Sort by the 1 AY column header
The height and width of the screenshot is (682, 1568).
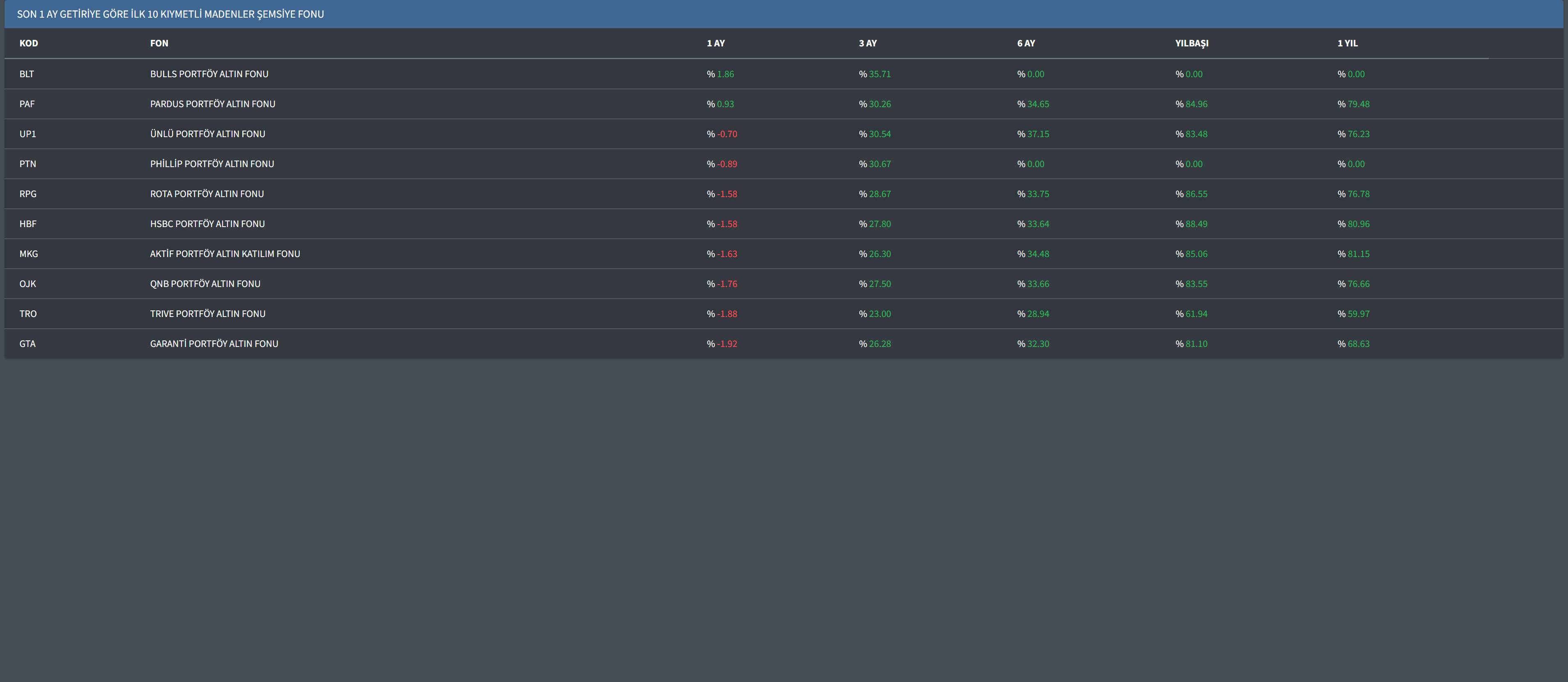point(715,43)
